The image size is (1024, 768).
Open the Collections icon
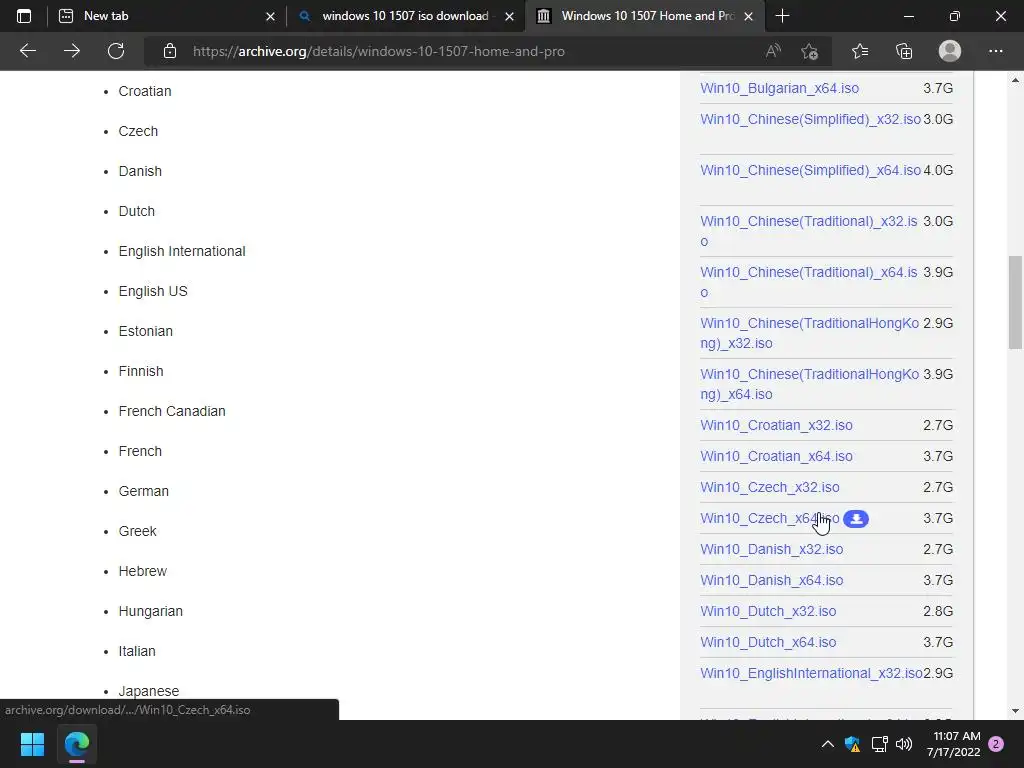[904, 51]
